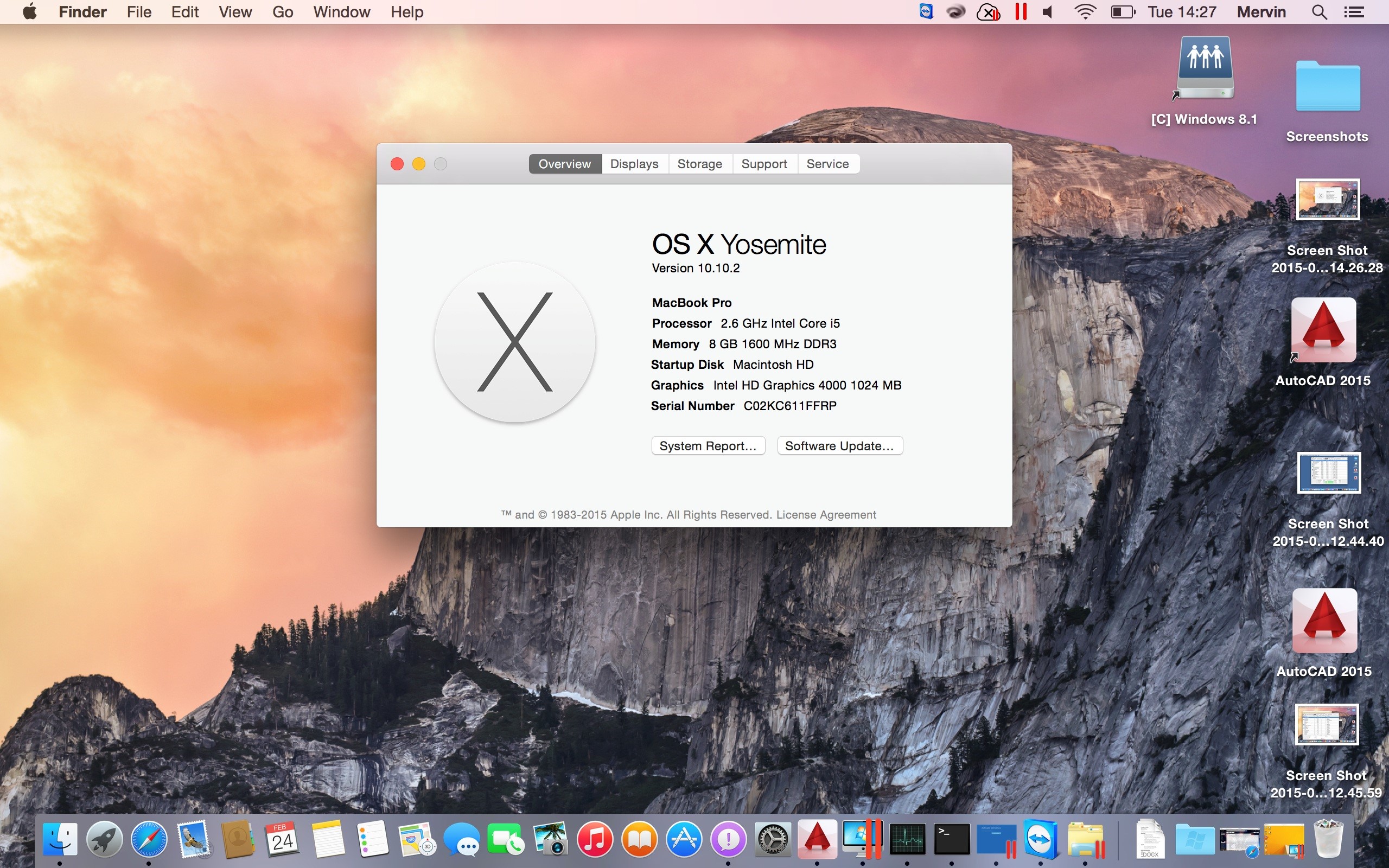Open Messages app in the dock

[462, 839]
